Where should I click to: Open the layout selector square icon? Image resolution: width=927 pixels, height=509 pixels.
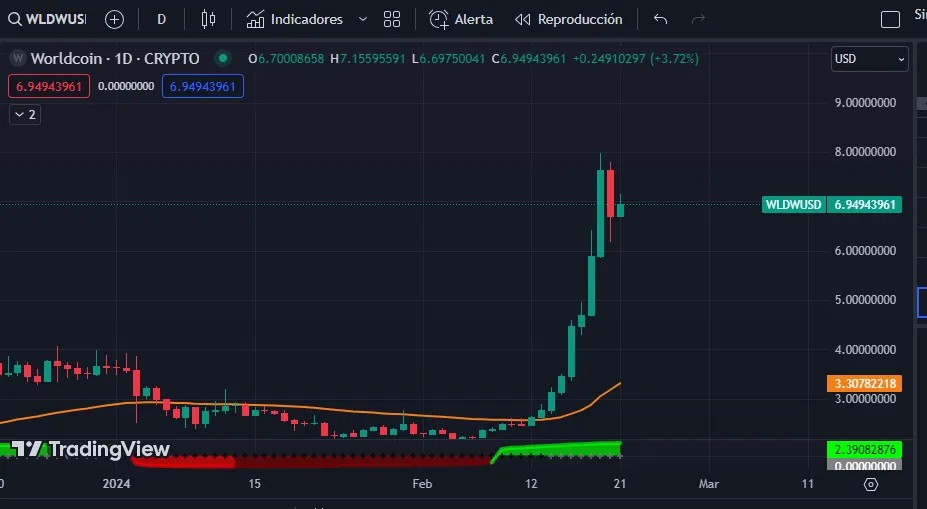[x=890, y=20]
